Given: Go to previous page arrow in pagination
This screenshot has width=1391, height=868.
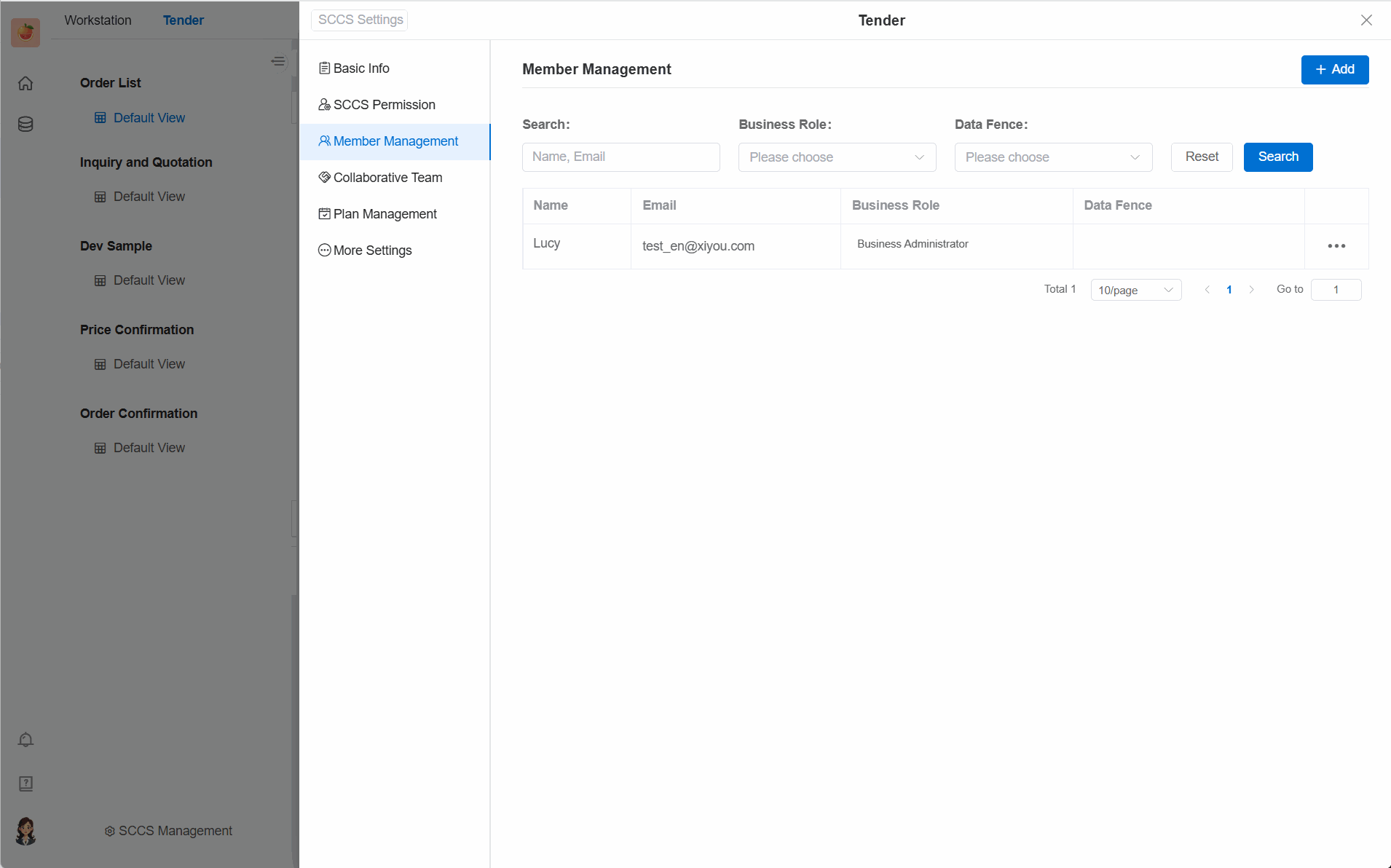Looking at the screenshot, I should pos(1207,290).
